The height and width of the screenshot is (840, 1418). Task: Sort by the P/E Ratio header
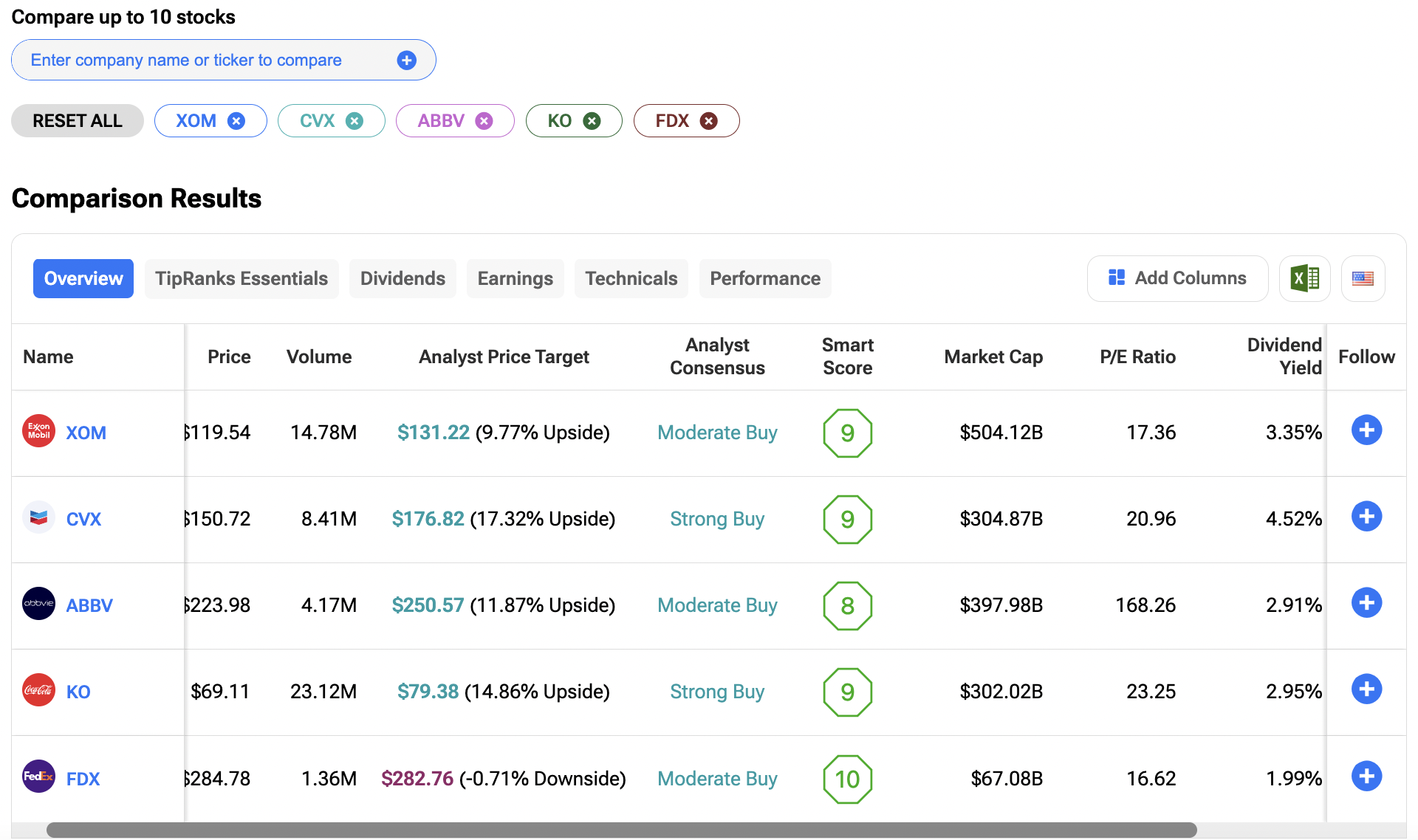[x=1137, y=357]
